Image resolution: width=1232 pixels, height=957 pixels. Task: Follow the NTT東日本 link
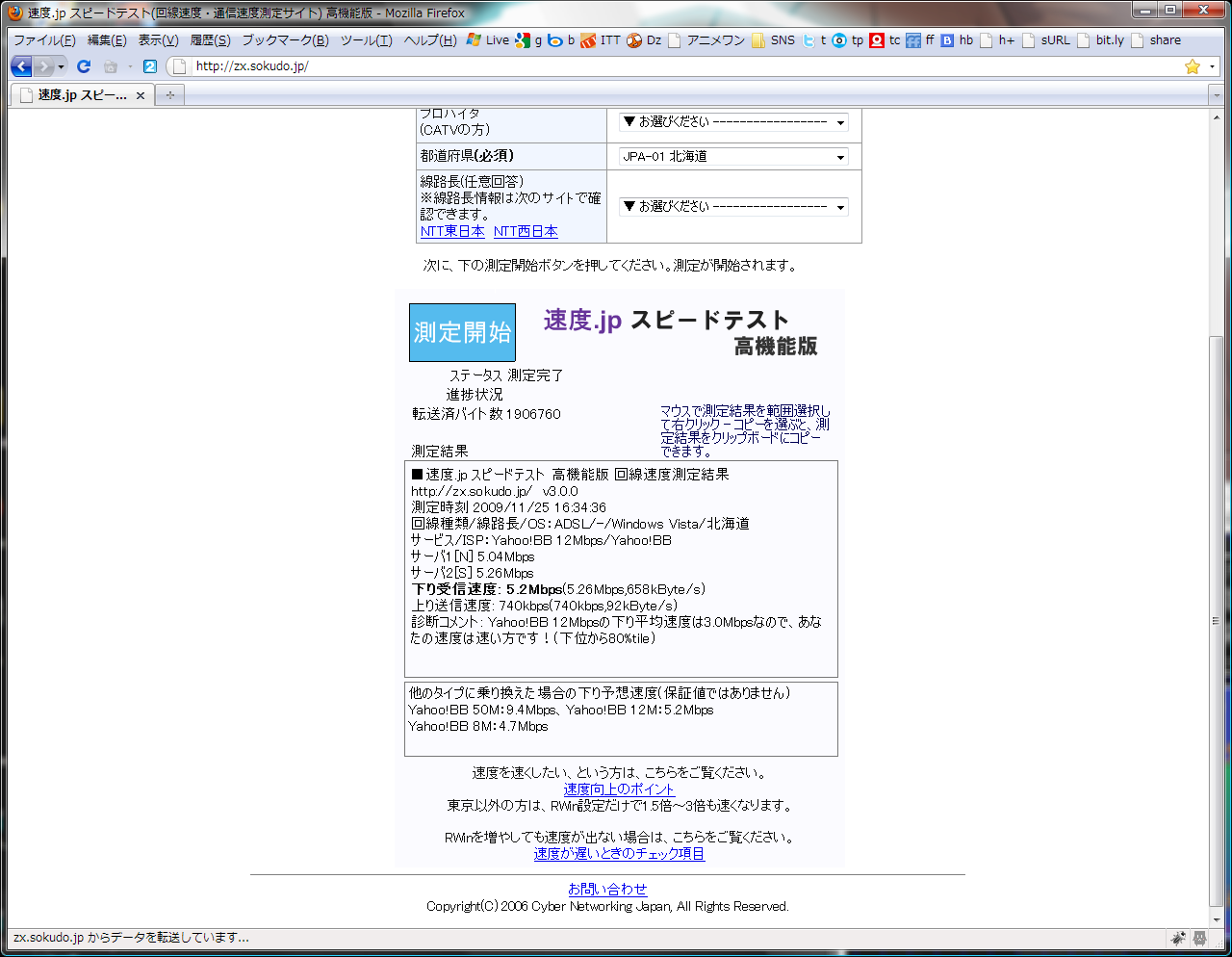(452, 232)
